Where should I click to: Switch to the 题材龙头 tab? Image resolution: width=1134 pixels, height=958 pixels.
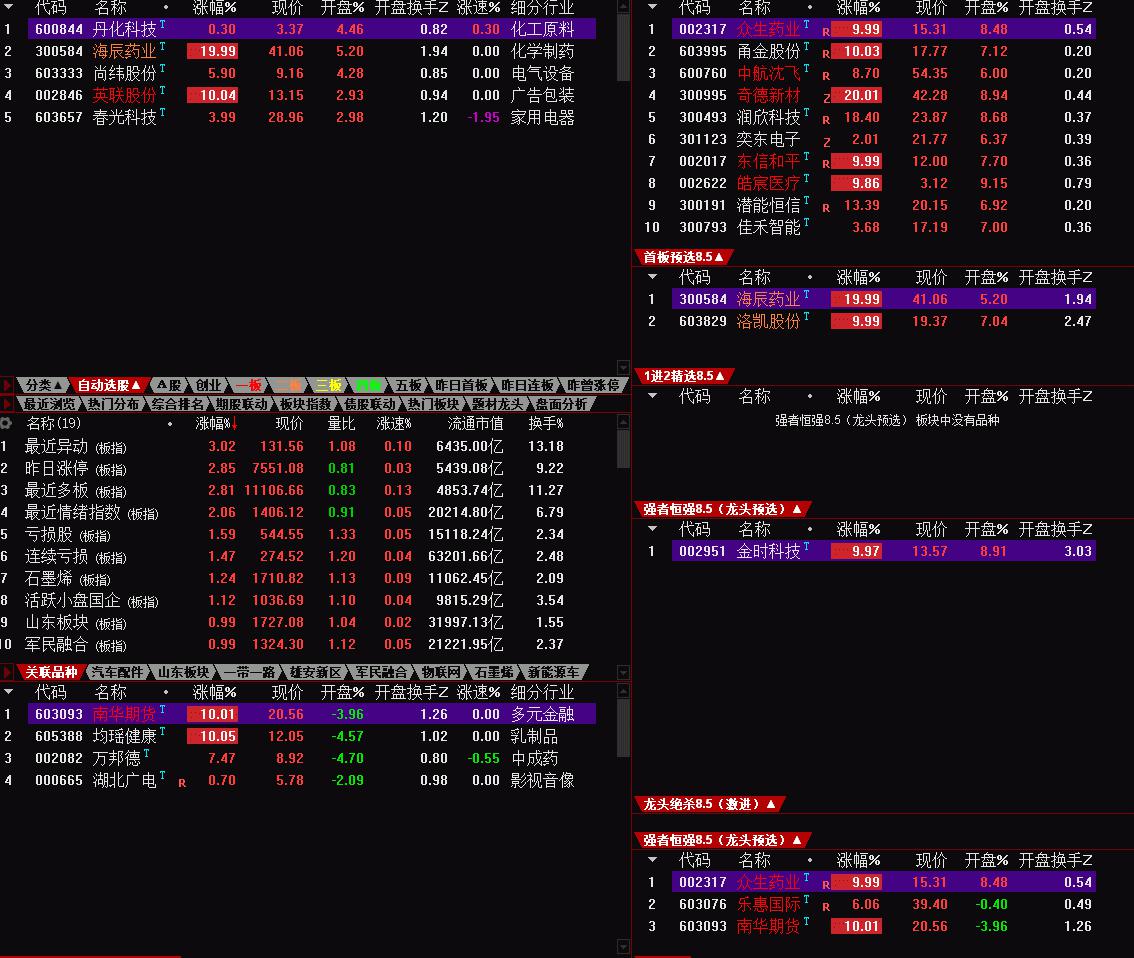497,404
